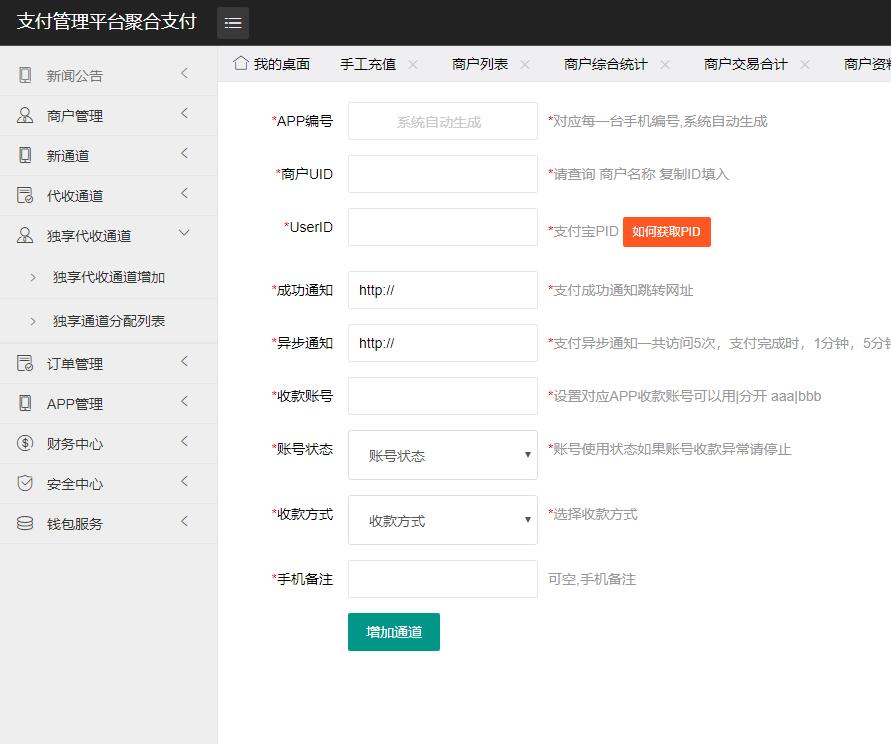
Task: Click the 增加通道 button
Action: point(394,632)
